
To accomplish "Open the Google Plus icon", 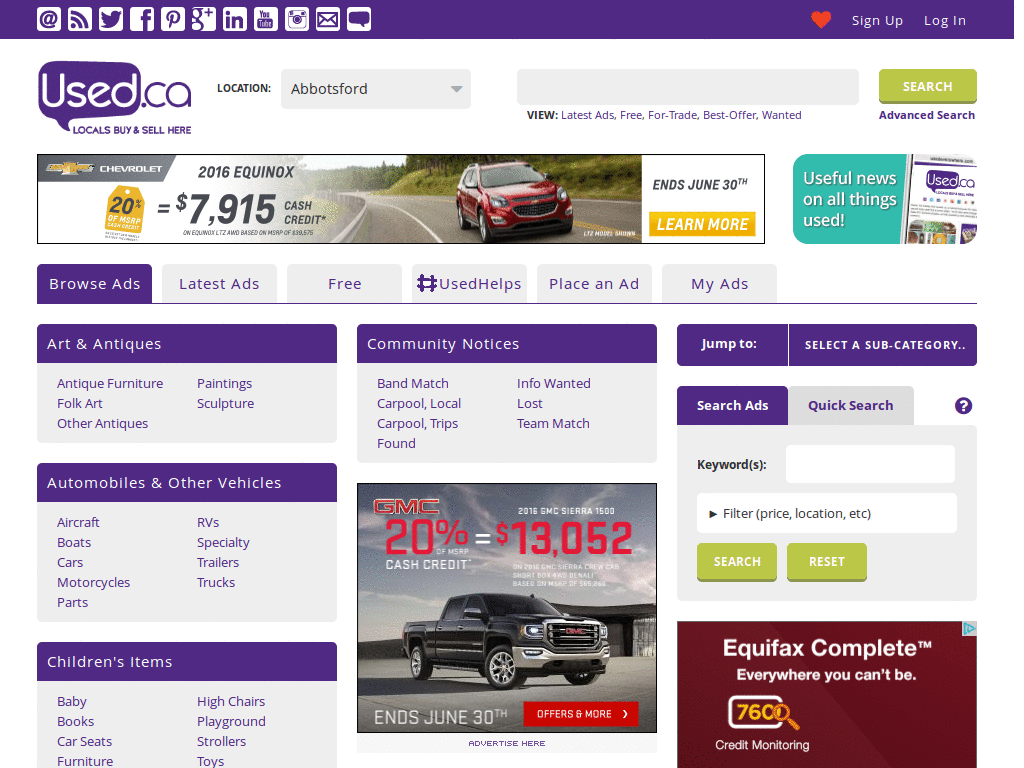I will pyautogui.click(x=204, y=19).
